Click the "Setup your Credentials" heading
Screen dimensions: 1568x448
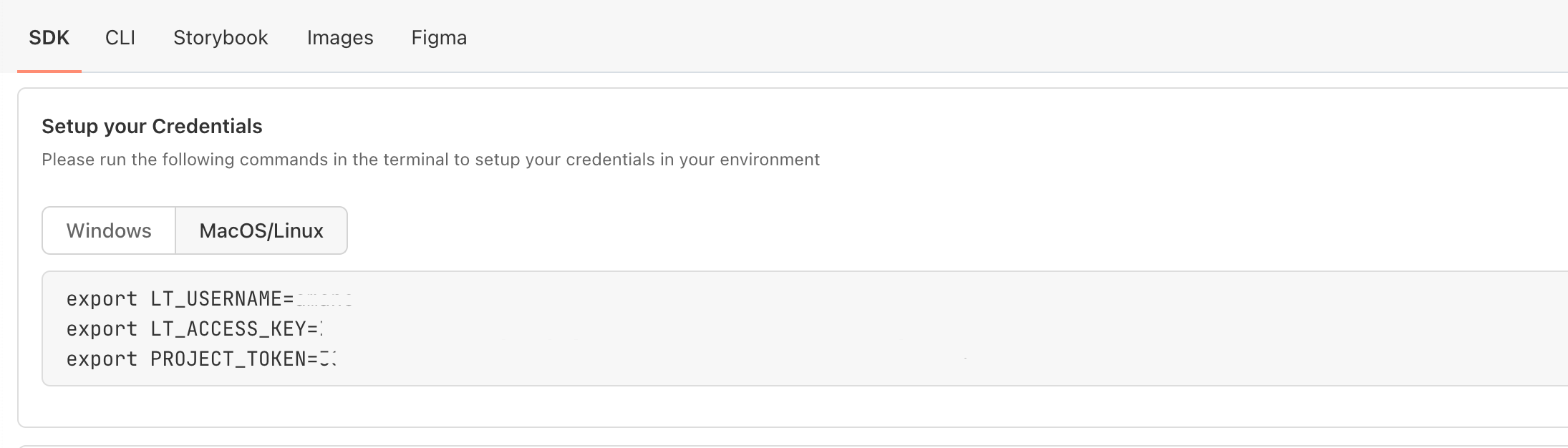[x=152, y=127]
